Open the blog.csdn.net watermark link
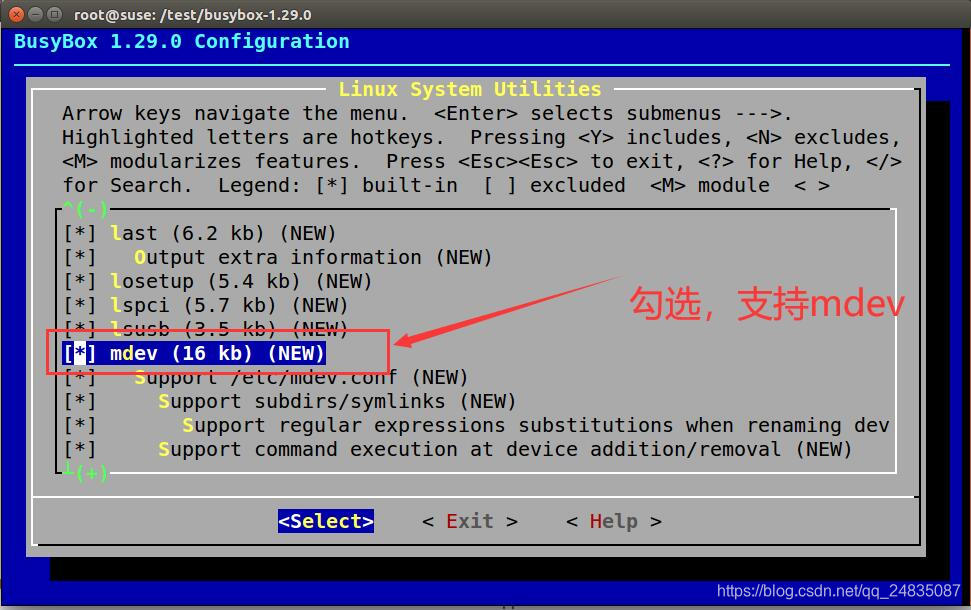971x610 pixels. pos(836,591)
